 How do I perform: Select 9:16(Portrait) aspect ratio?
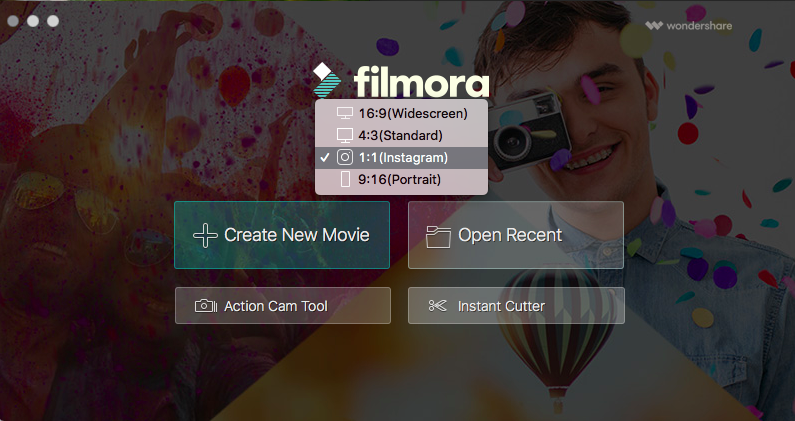[x=402, y=179]
